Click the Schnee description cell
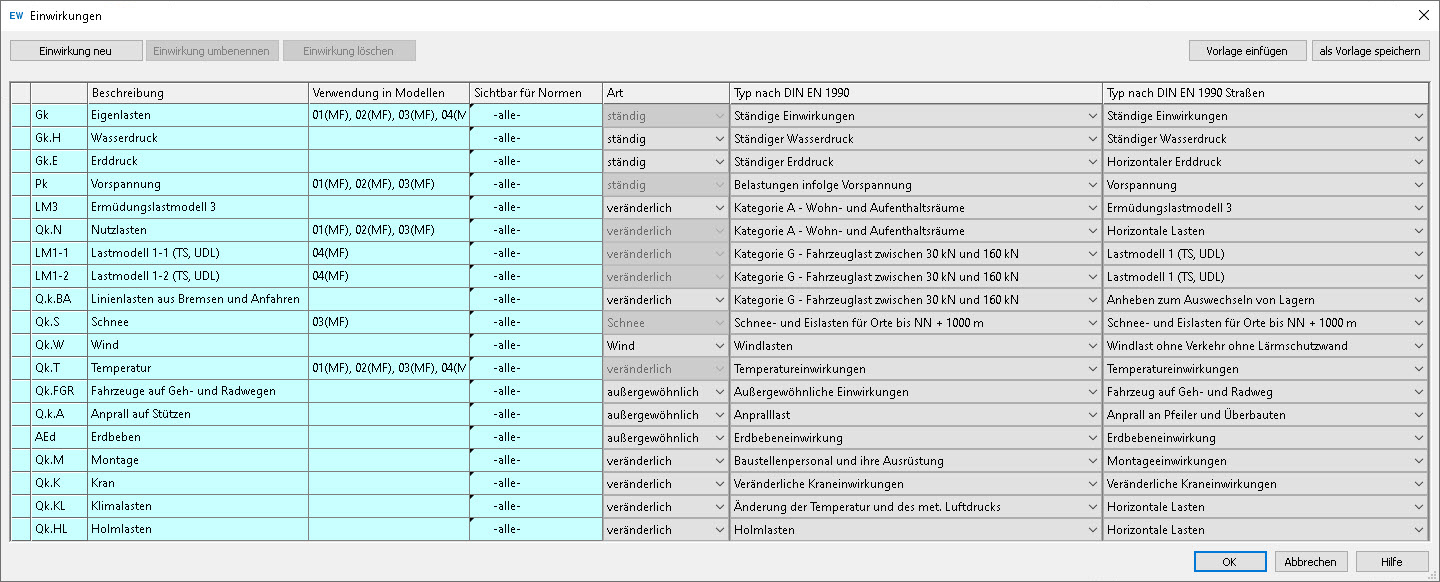 [x=198, y=323]
